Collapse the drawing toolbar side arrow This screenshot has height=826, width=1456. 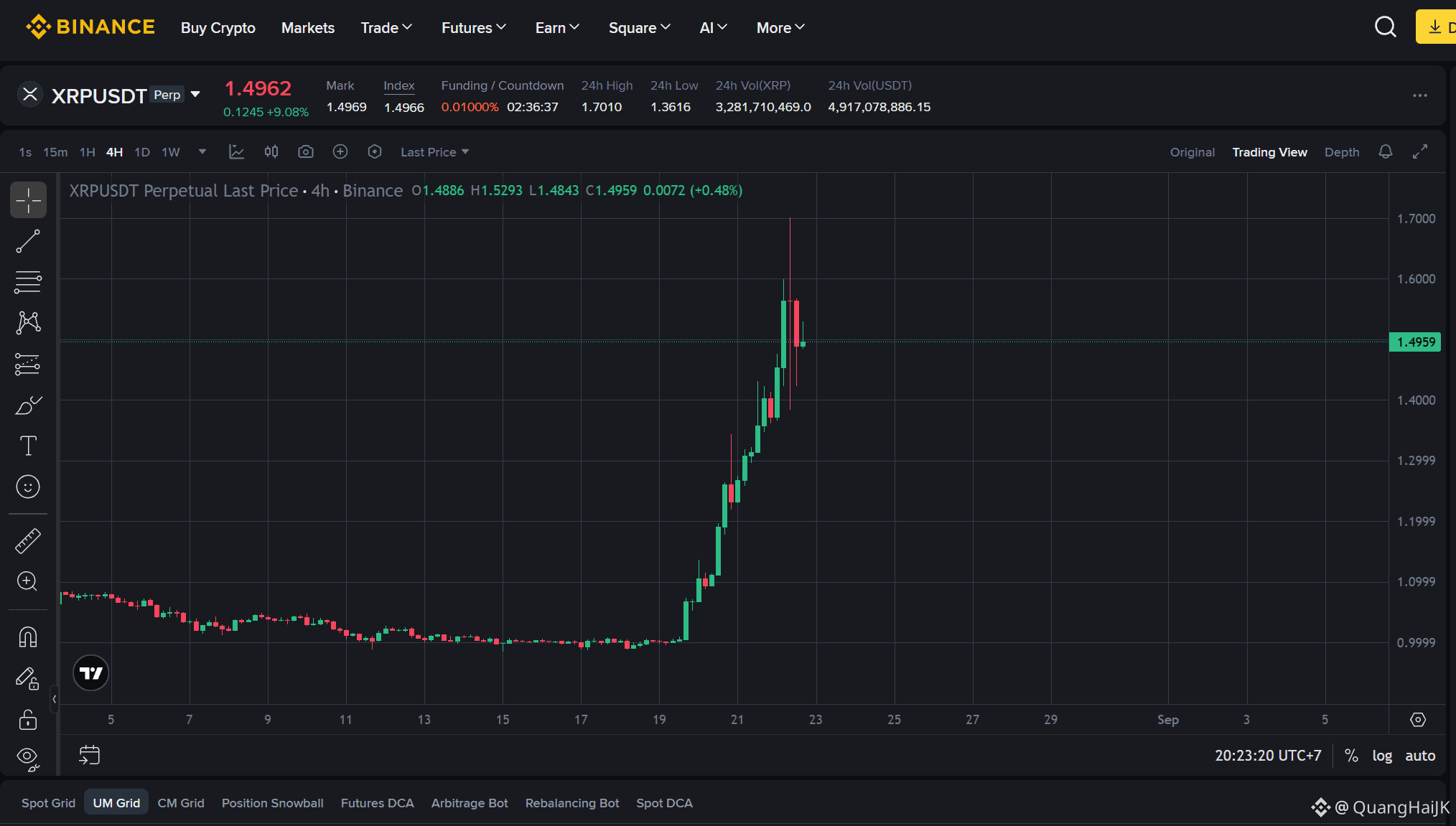[55, 699]
